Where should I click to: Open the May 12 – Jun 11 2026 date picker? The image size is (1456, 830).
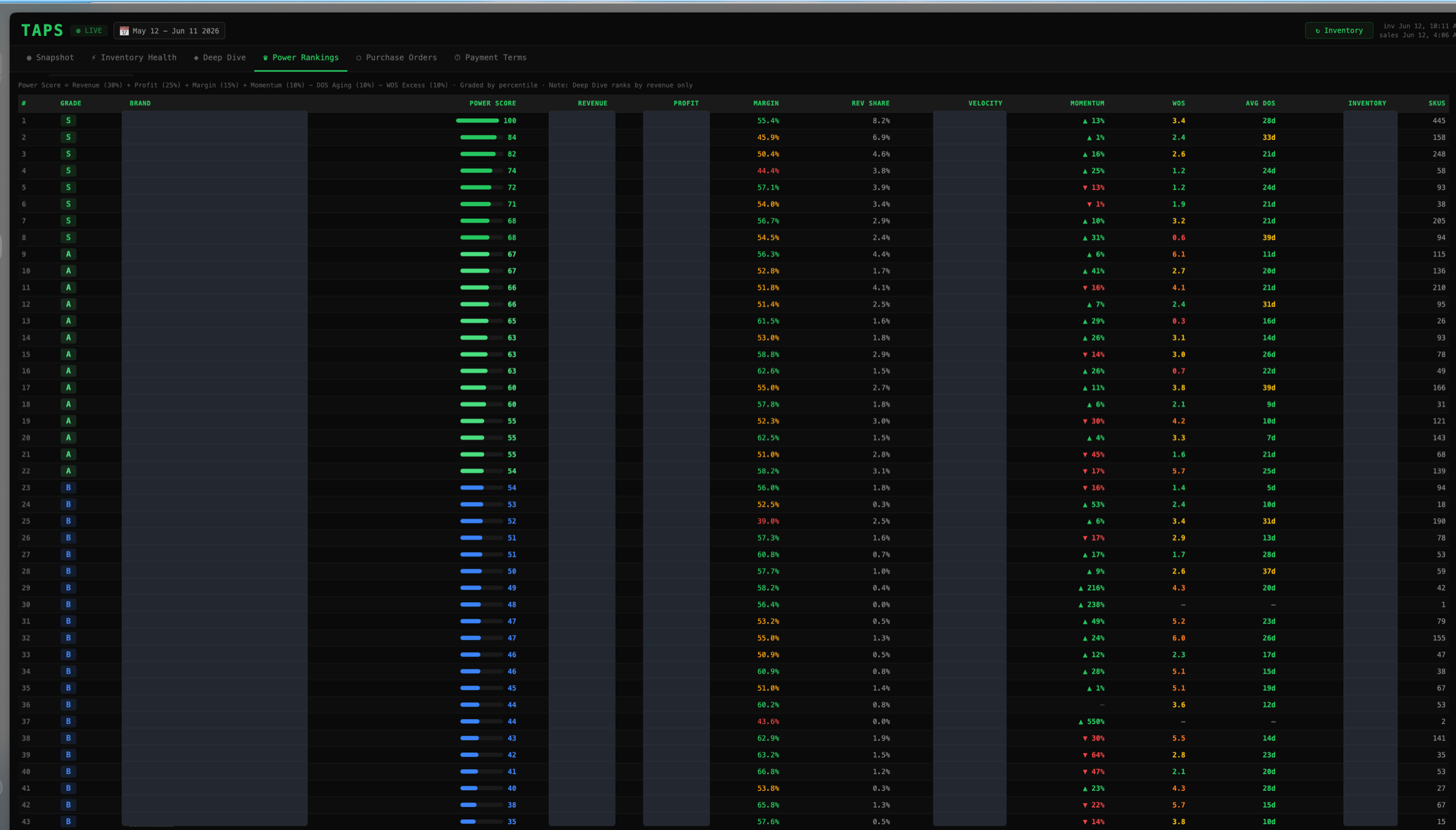169,31
